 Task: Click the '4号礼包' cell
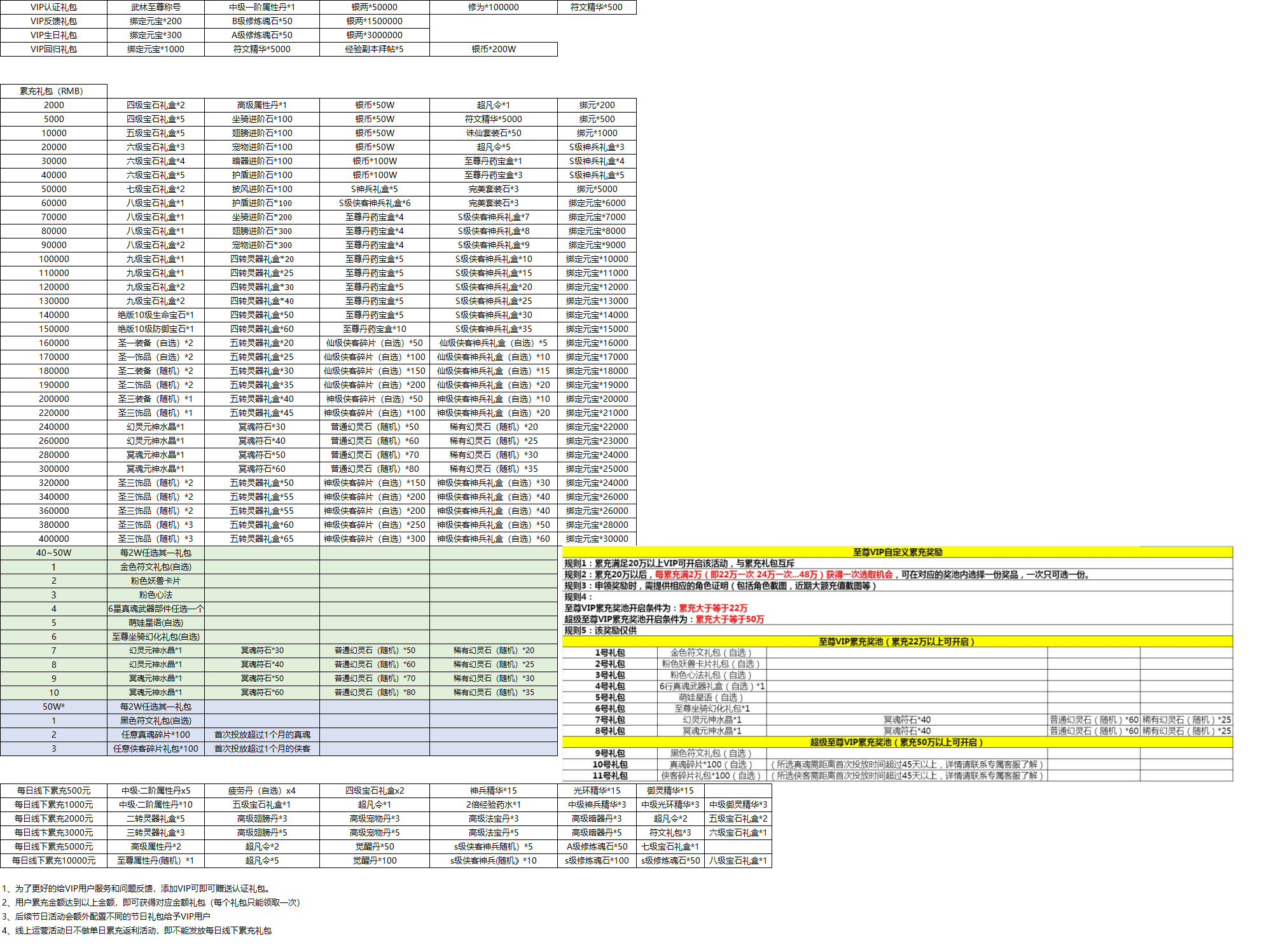610,686
